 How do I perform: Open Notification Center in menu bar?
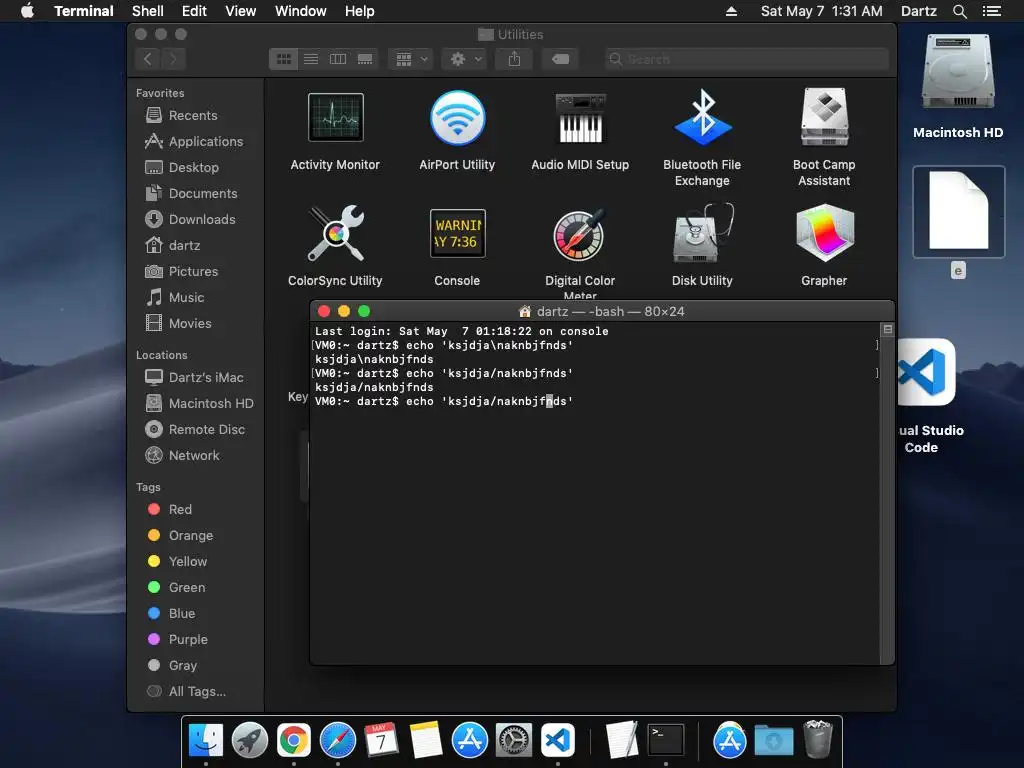pos(991,11)
